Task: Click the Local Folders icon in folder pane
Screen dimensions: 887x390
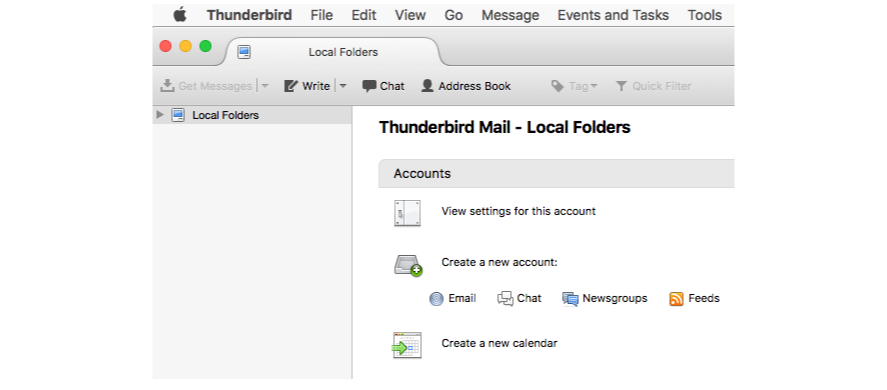Action: tap(178, 115)
